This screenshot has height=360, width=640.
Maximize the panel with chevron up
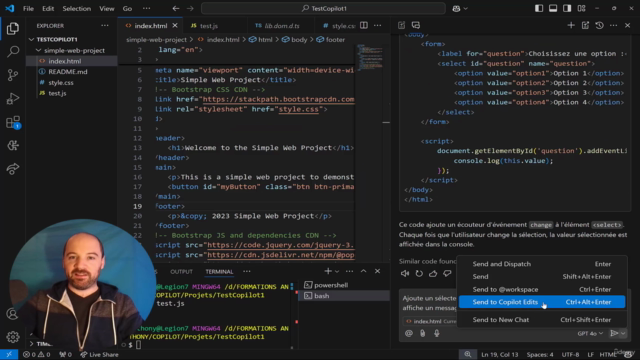coord(363,271)
